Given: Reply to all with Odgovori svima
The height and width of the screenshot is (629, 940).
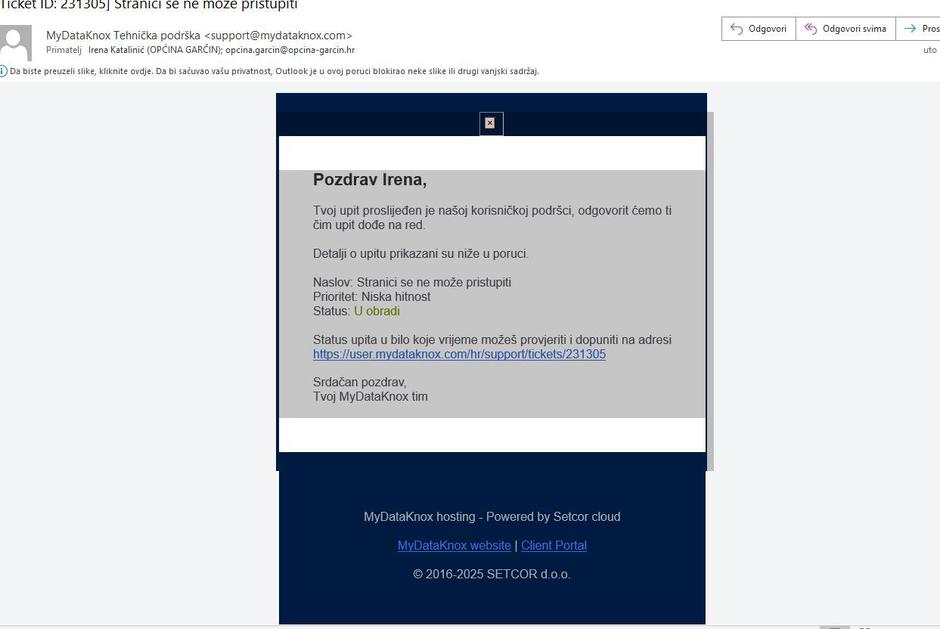Looking at the screenshot, I should pos(845,29).
